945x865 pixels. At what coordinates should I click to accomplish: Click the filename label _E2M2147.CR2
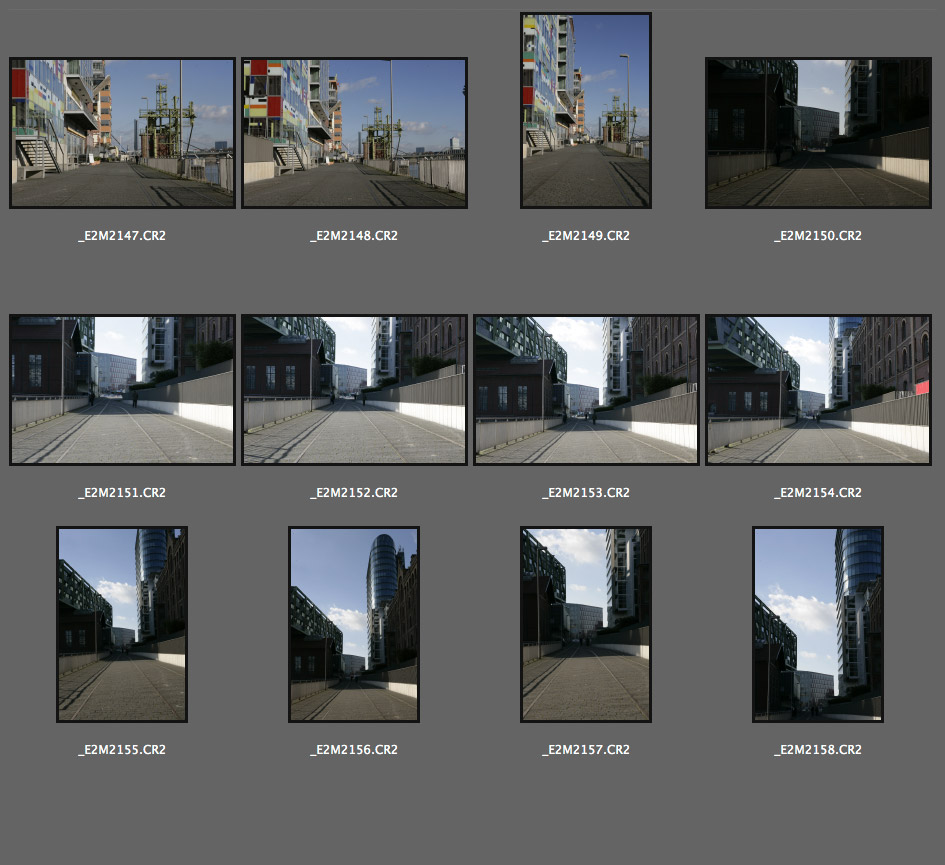(122, 236)
